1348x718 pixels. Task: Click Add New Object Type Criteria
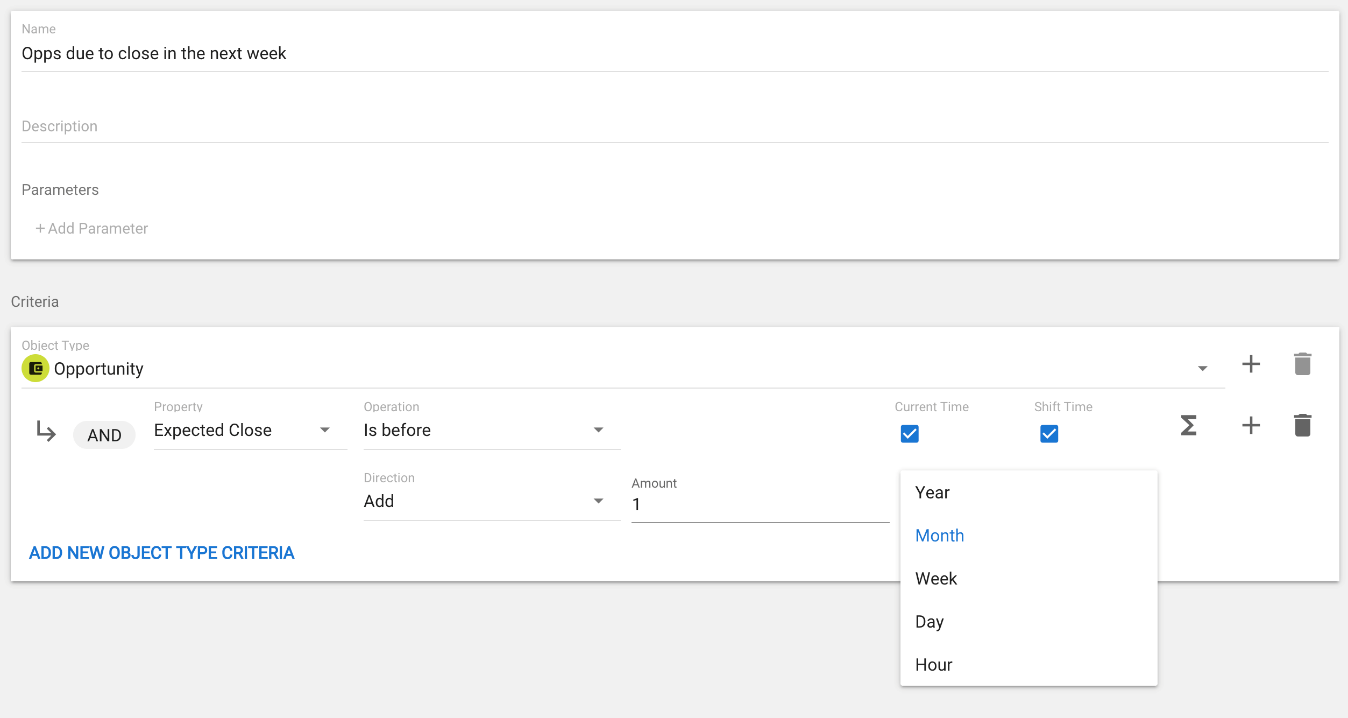coord(162,553)
